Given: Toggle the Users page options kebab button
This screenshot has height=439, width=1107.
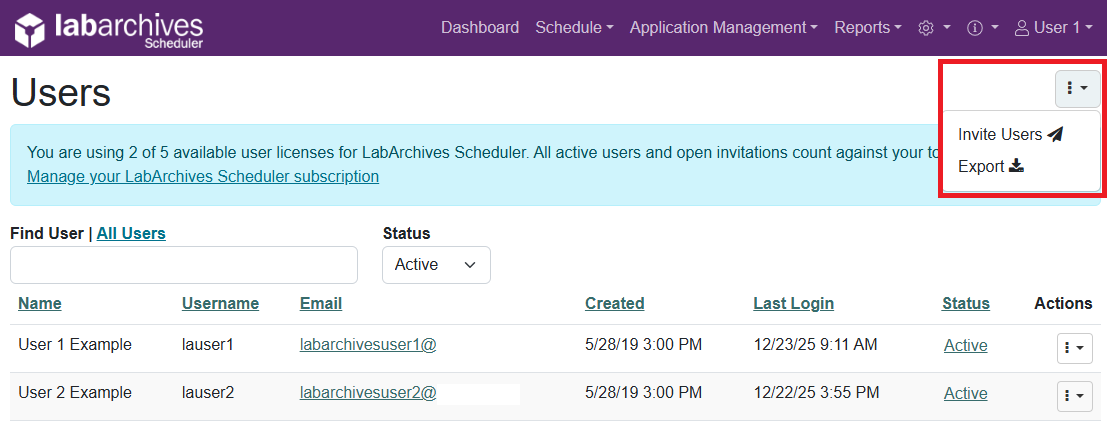Looking at the screenshot, I should click(1077, 88).
